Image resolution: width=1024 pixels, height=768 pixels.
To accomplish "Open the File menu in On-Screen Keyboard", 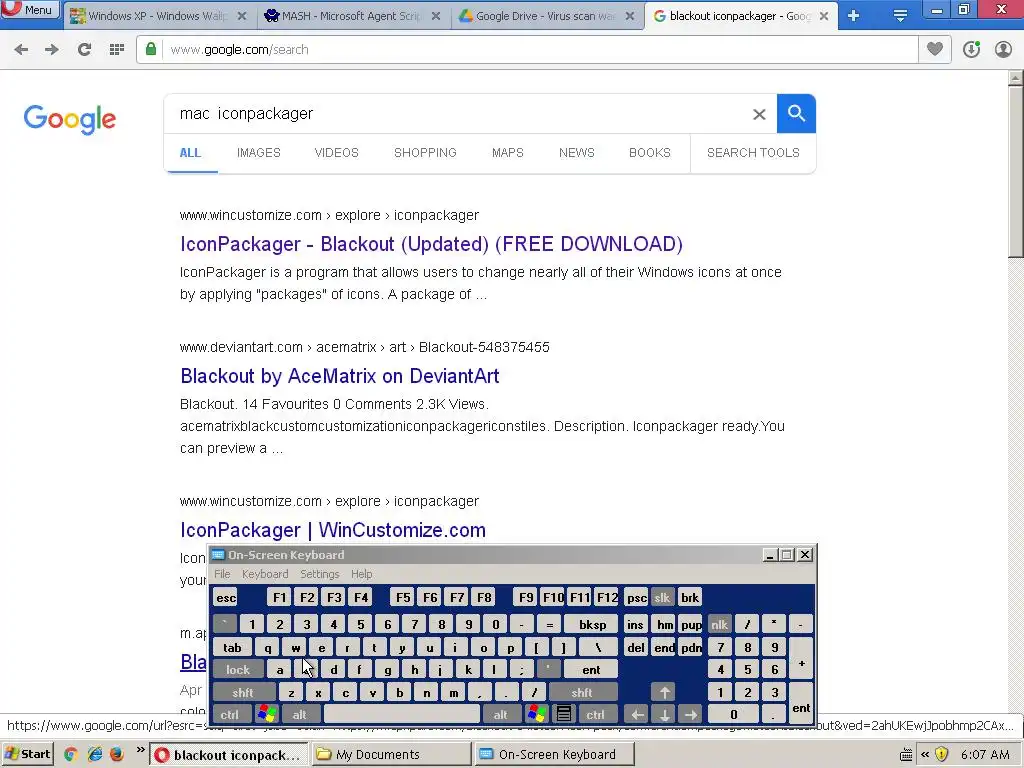I will pos(222,574).
